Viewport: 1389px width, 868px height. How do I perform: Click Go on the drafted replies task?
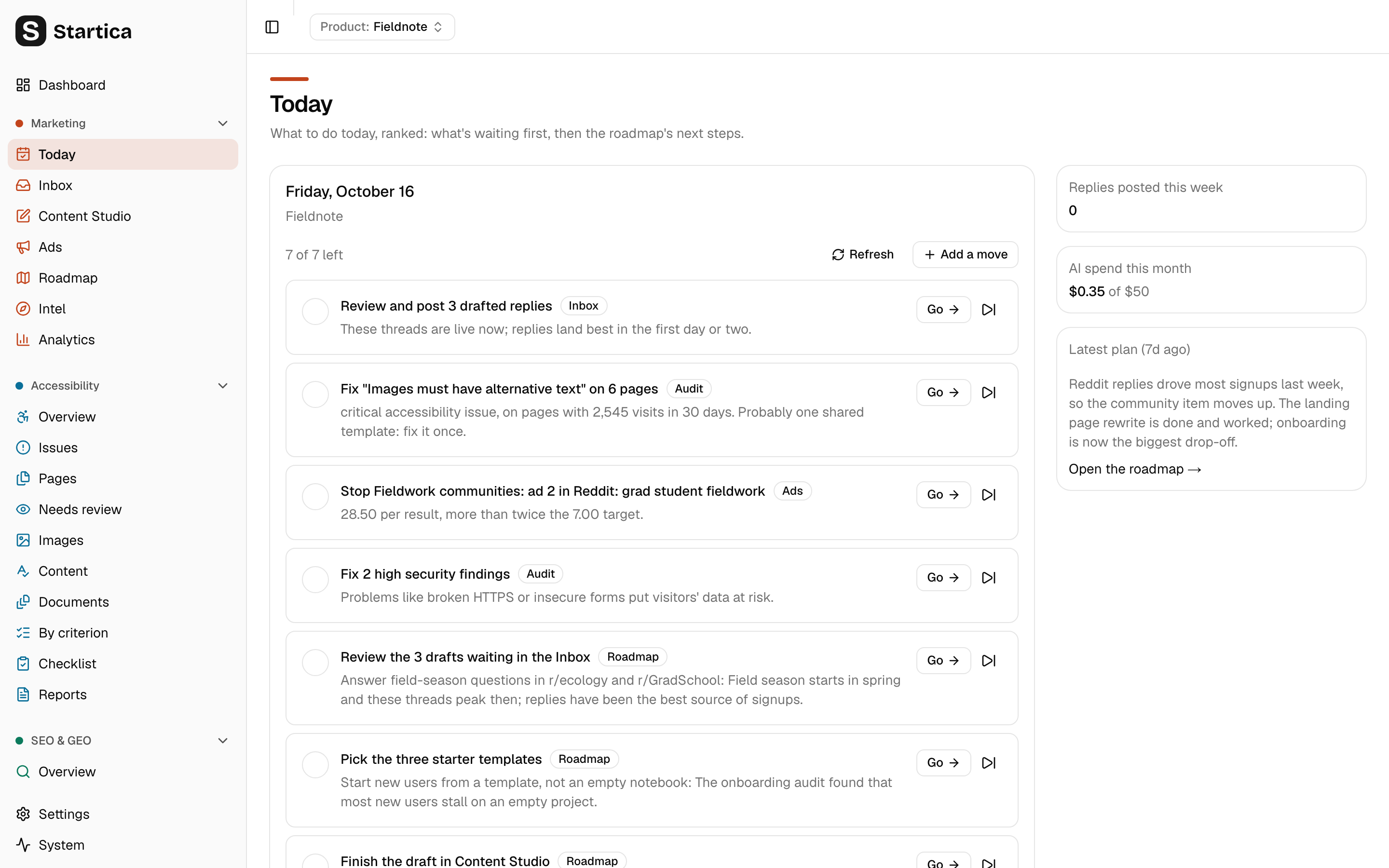click(x=943, y=310)
